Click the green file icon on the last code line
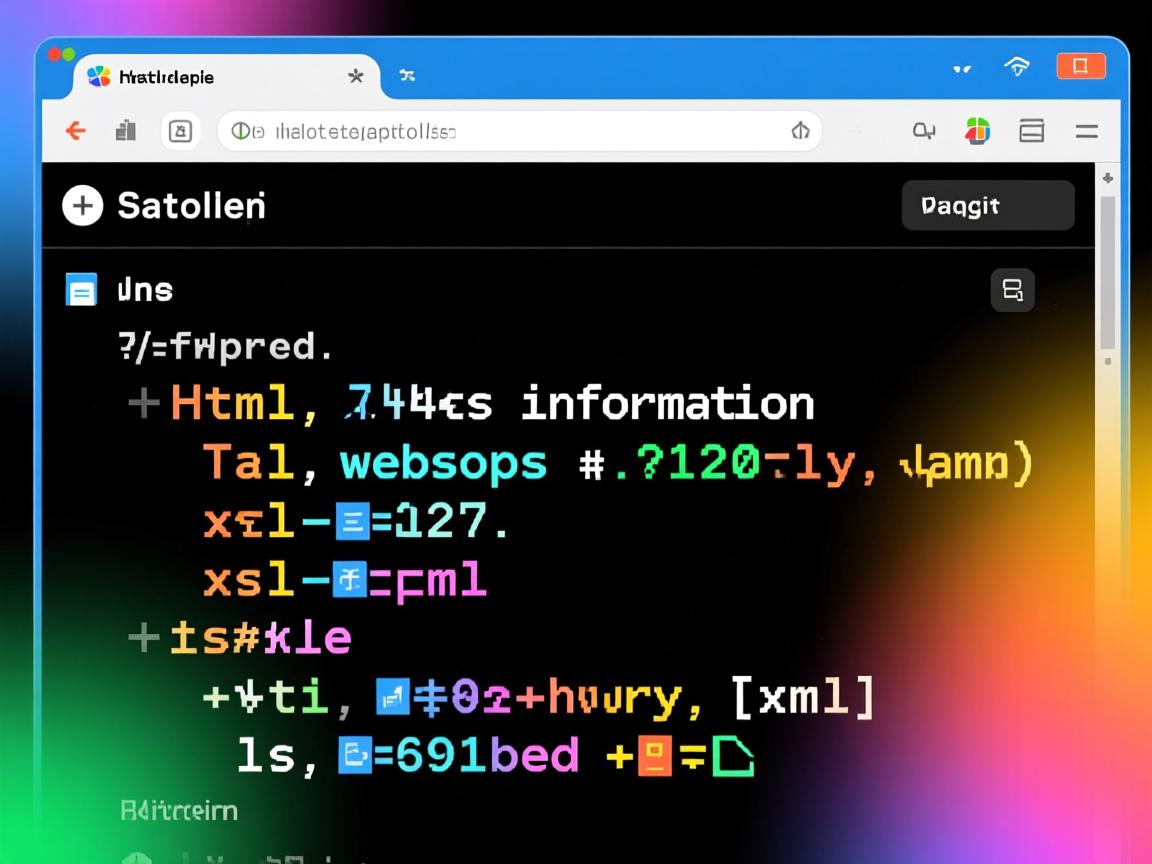 pyautogui.click(x=732, y=756)
